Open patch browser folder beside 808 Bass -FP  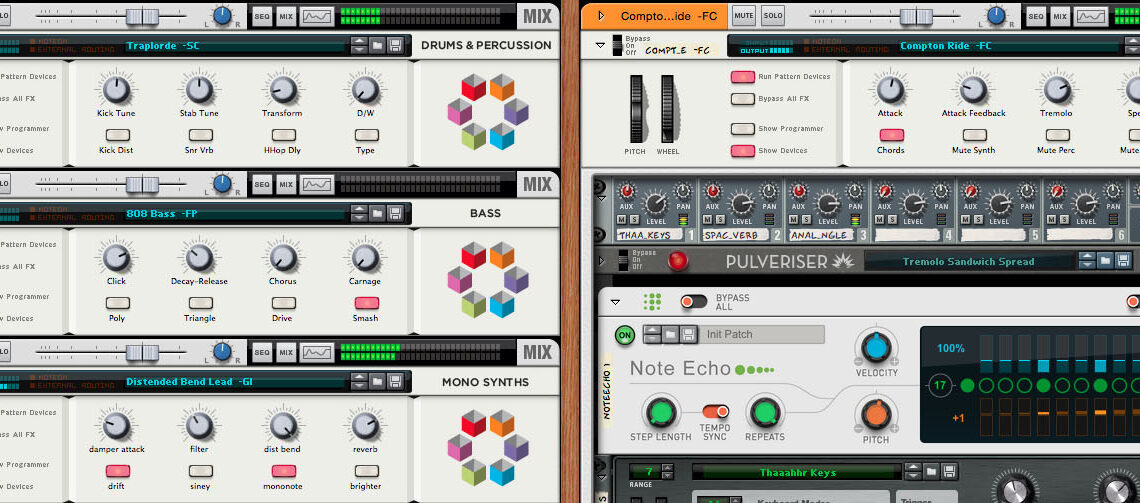377,214
